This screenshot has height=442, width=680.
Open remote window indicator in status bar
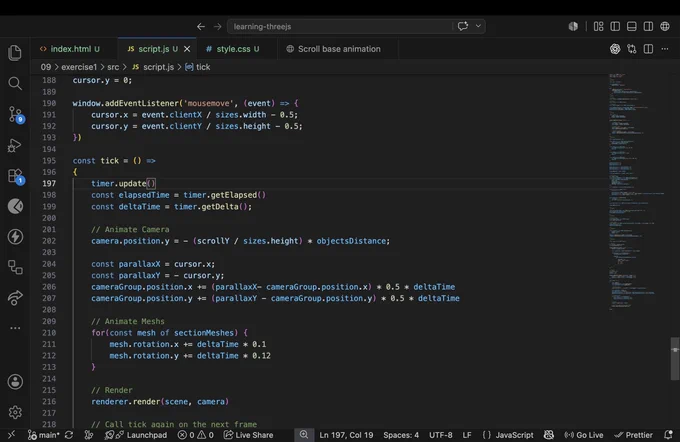[x=11, y=435]
